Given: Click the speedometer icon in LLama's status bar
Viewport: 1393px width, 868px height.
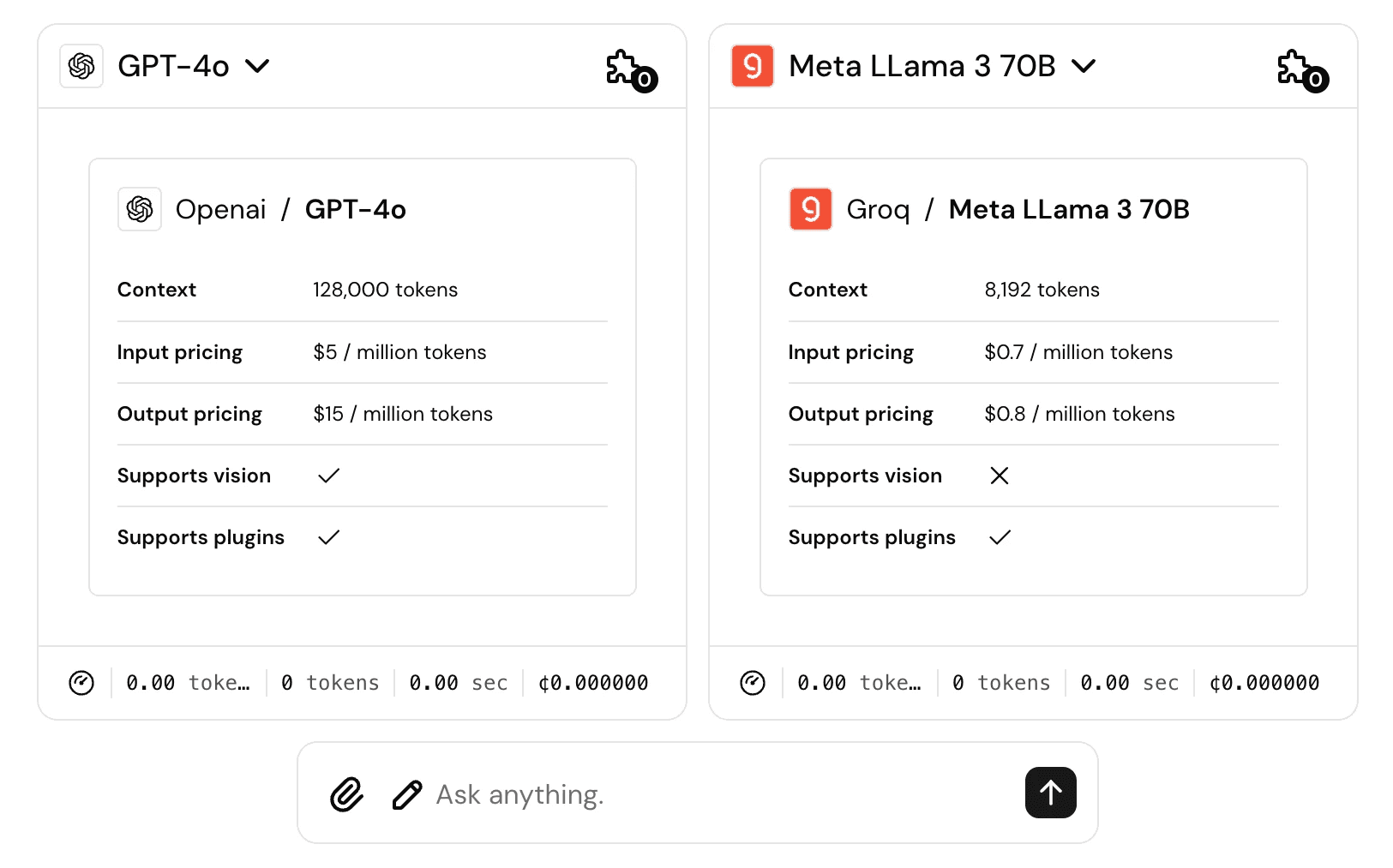Looking at the screenshot, I should click(x=753, y=683).
